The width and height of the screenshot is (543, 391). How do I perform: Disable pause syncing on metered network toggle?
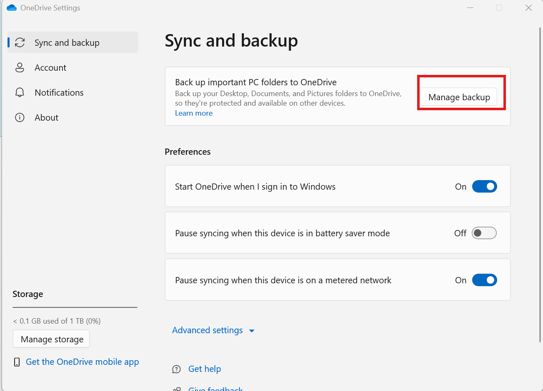click(x=484, y=280)
